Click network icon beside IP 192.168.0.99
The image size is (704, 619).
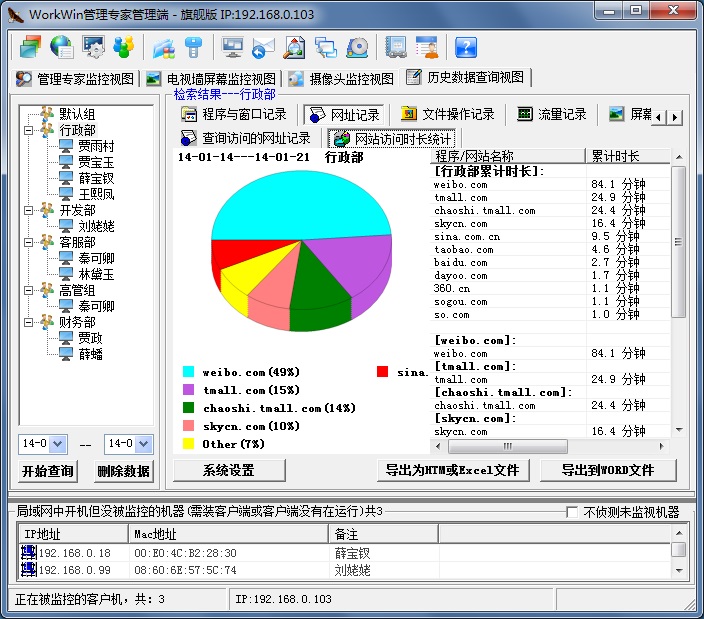[x=29, y=569]
